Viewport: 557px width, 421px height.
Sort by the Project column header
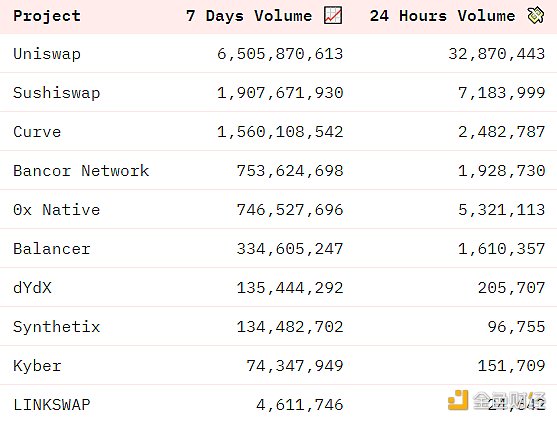pos(47,16)
